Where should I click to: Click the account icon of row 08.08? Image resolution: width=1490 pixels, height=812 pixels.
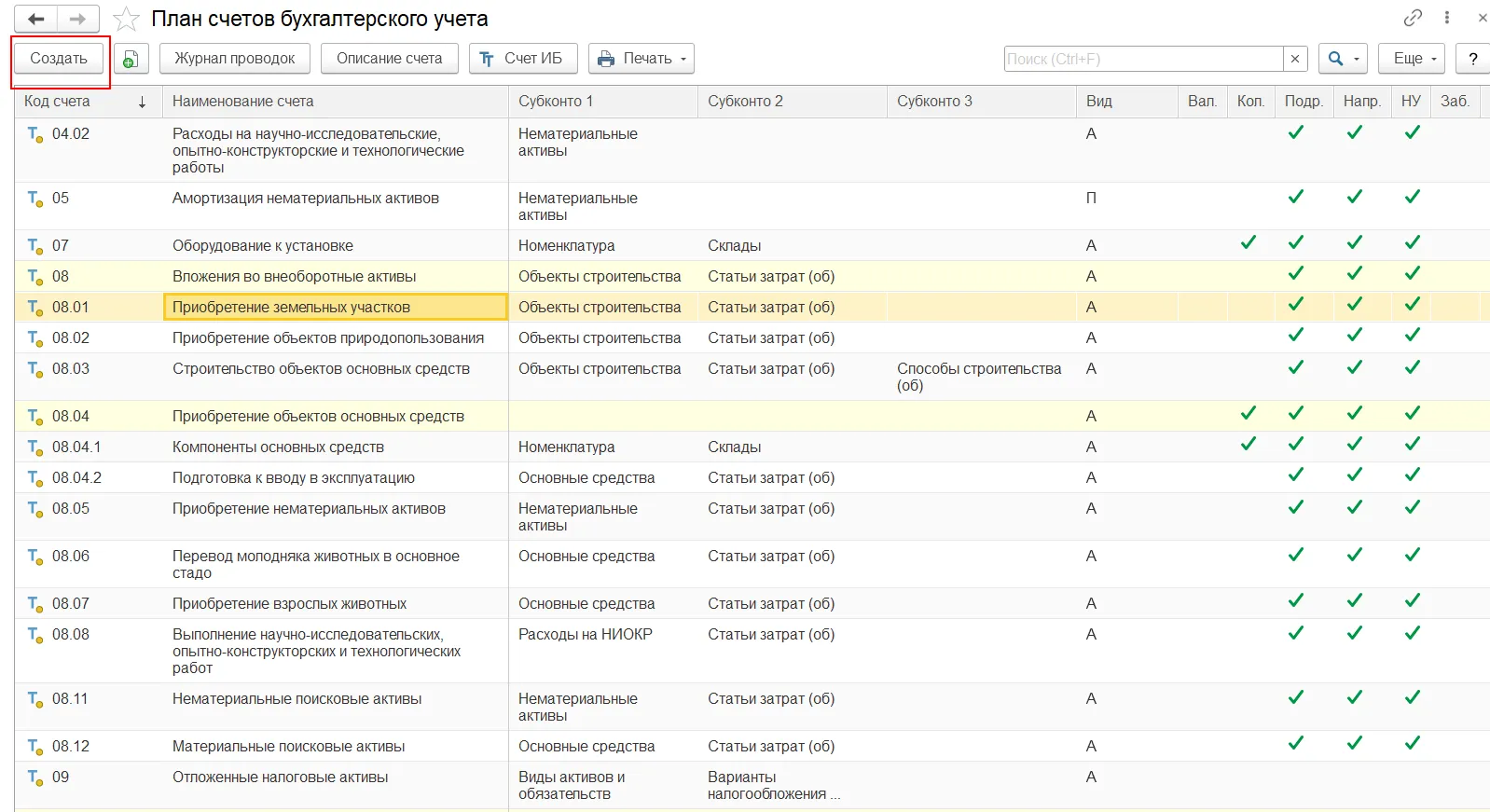coord(35,635)
